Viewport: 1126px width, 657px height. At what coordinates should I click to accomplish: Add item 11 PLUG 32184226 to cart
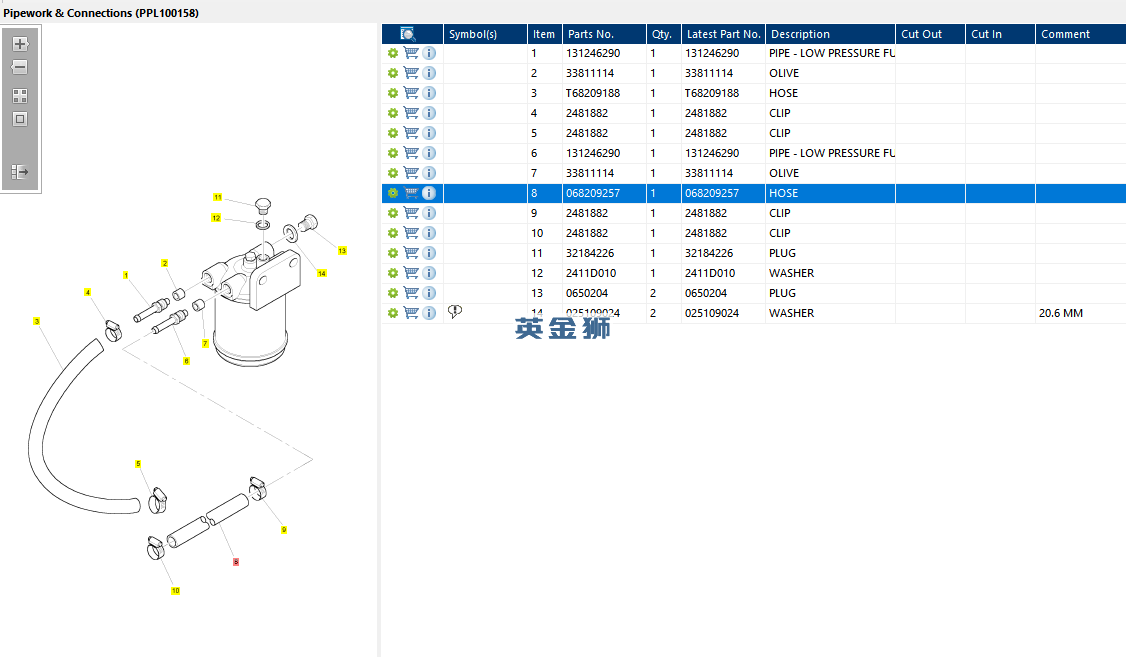[x=411, y=253]
